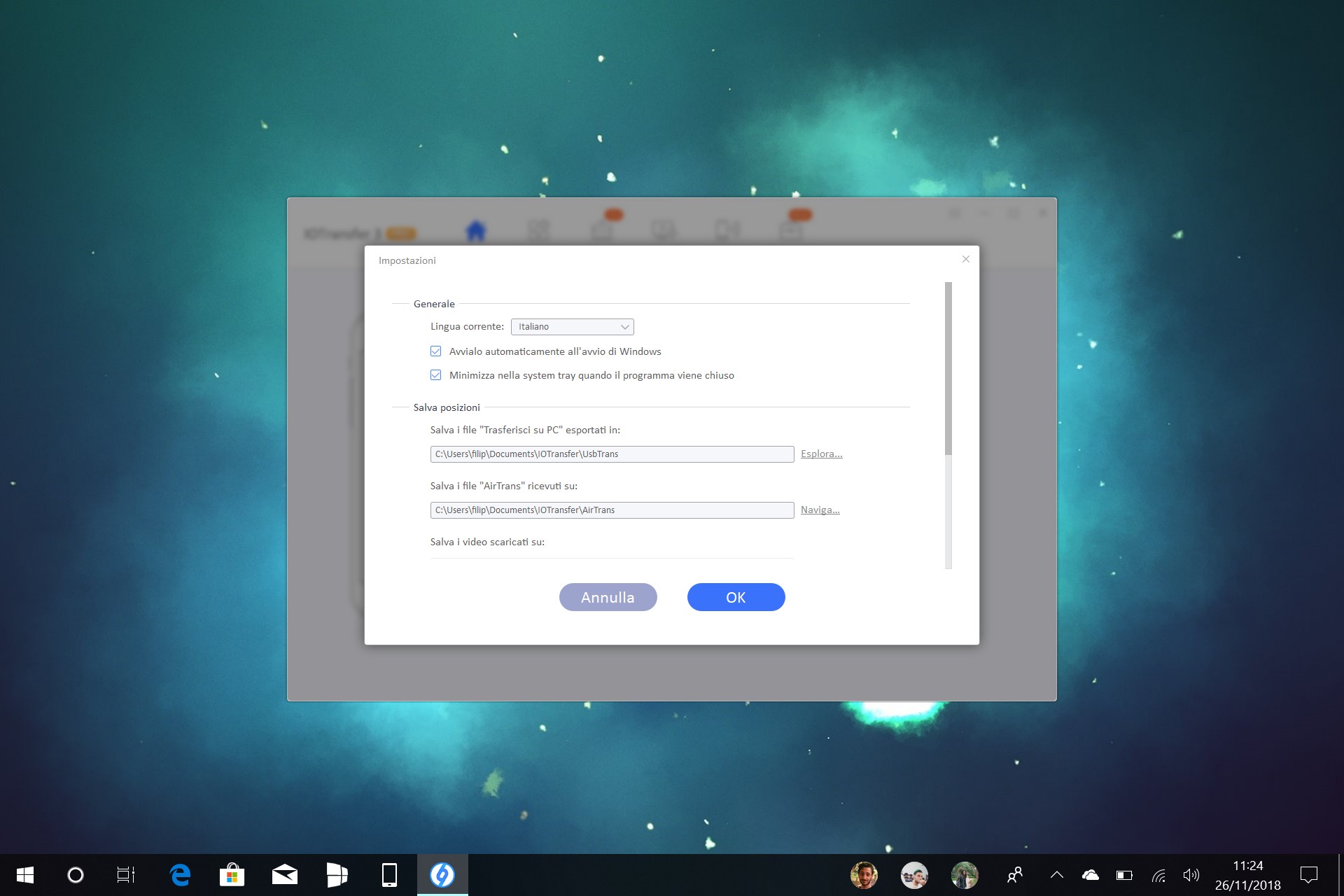Uncheck Avvialo automaticamente all'avvio di Windows
1344x896 pixels.
[435, 351]
